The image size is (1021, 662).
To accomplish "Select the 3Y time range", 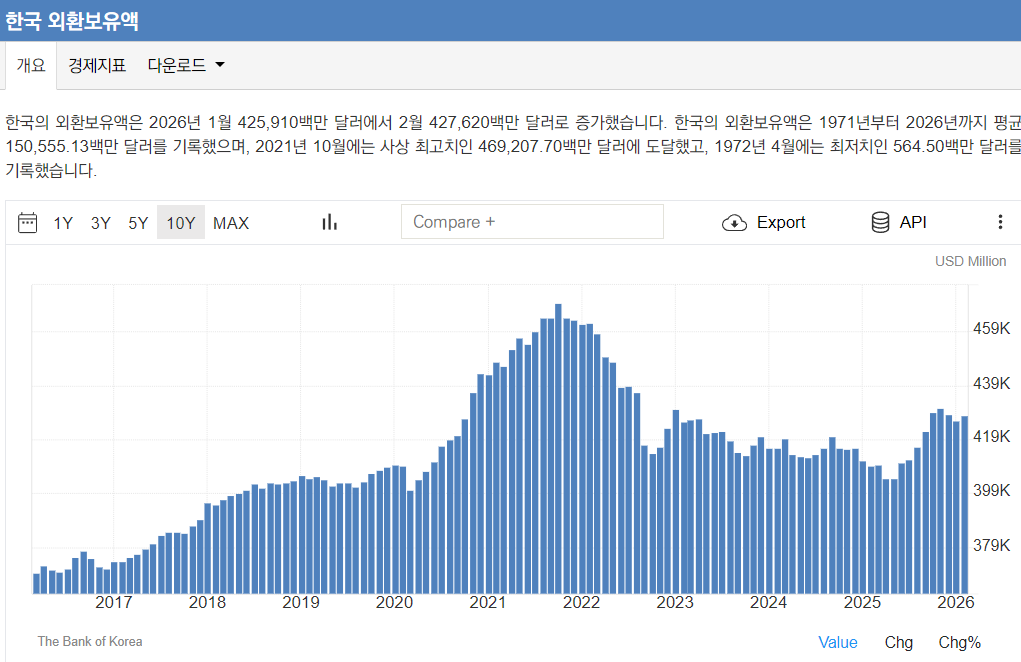I will click(x=100, y=223).
